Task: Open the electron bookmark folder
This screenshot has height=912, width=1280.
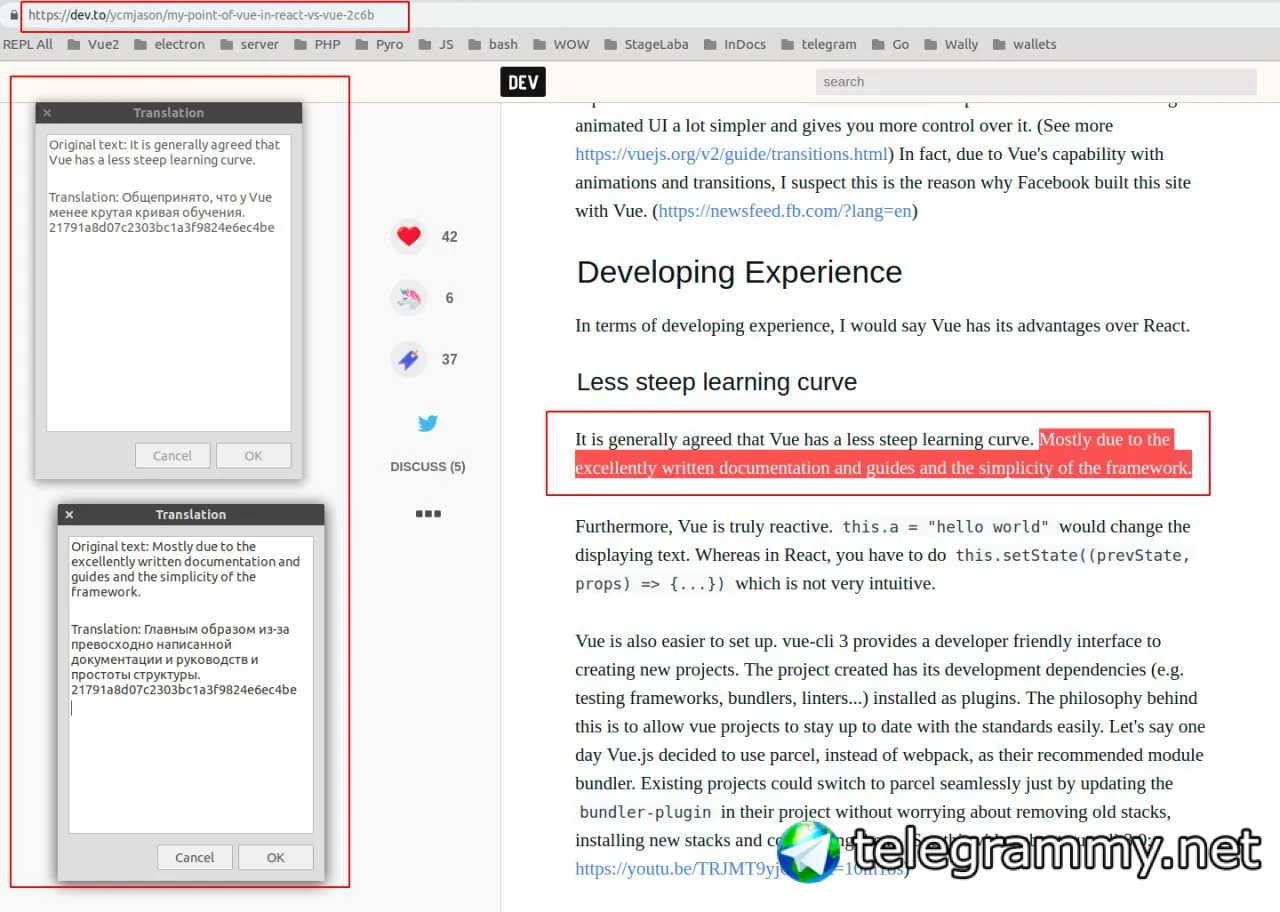Action: pos(169,44)
